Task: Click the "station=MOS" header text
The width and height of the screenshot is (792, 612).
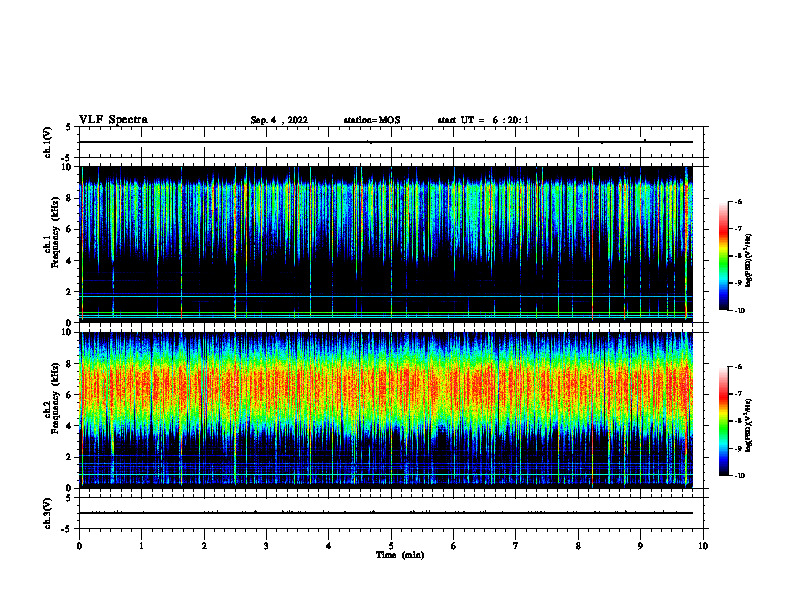Action: pyautogui.click(x=372, y=120)
